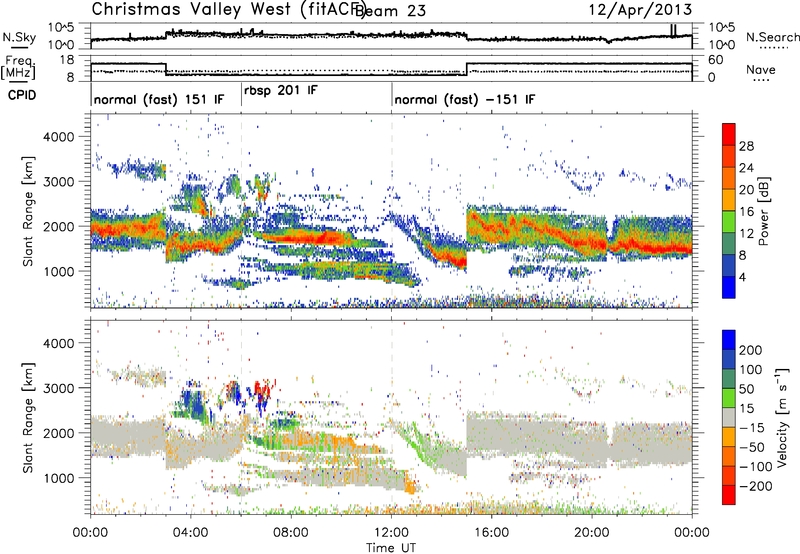800x554 pixels.
Task: Click the '12:00' time axis tick label
Action: pyautogui.click(x=391, y=533)
